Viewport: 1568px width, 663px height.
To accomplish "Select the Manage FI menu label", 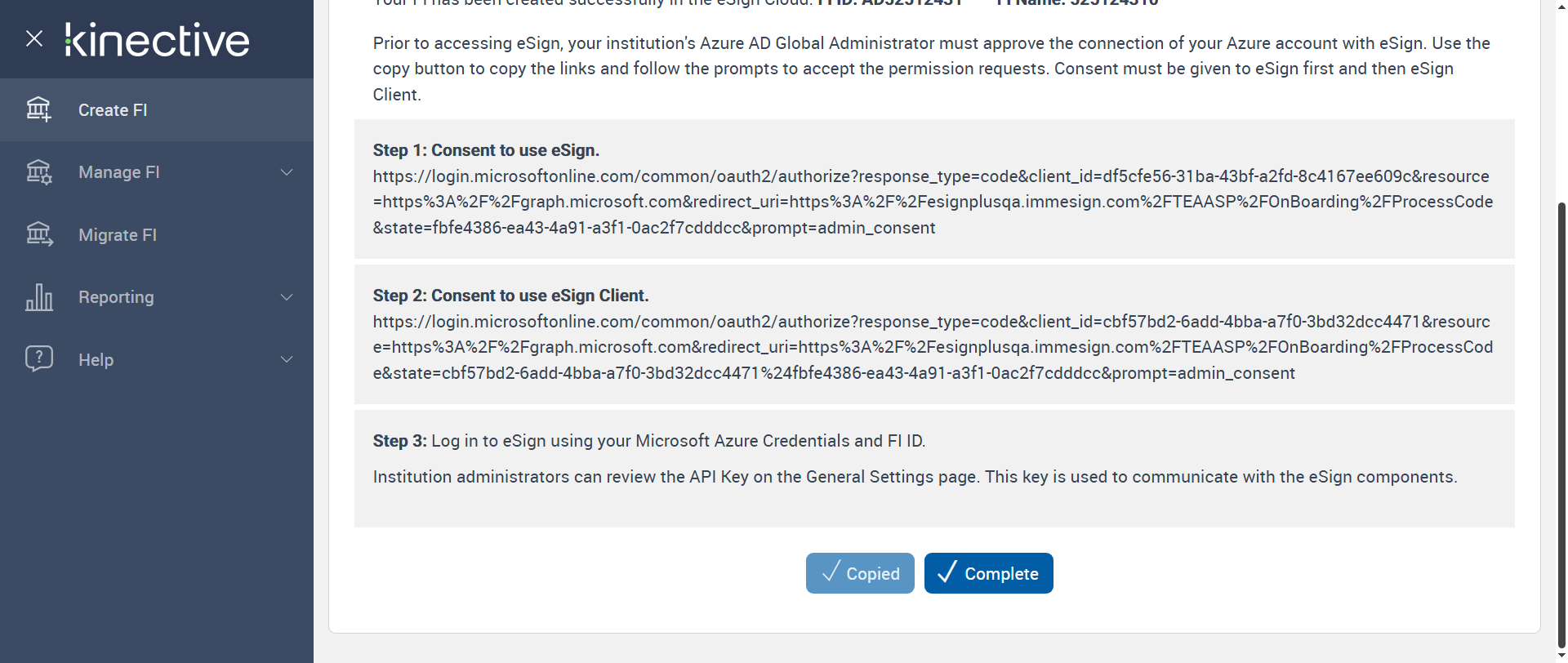I will pos(119,172).
